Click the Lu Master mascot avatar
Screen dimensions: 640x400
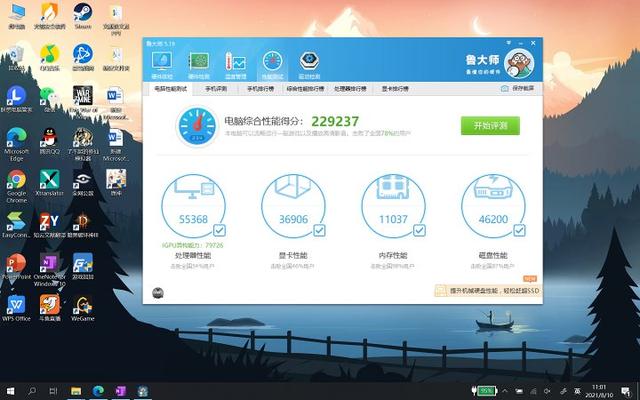coord(519,63)
